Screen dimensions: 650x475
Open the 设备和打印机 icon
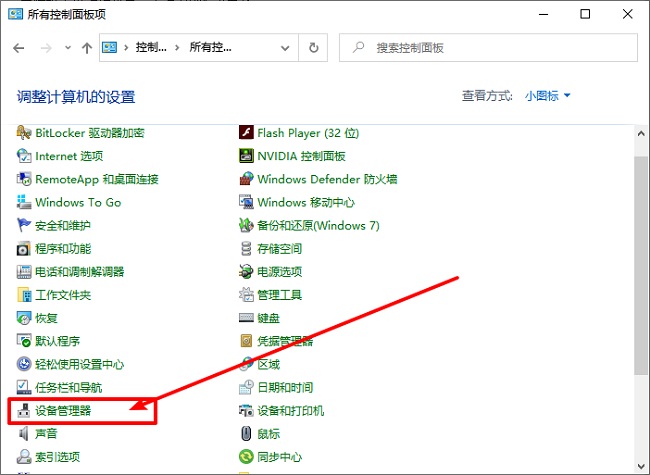pyautogui.click(x=246, y=411)
